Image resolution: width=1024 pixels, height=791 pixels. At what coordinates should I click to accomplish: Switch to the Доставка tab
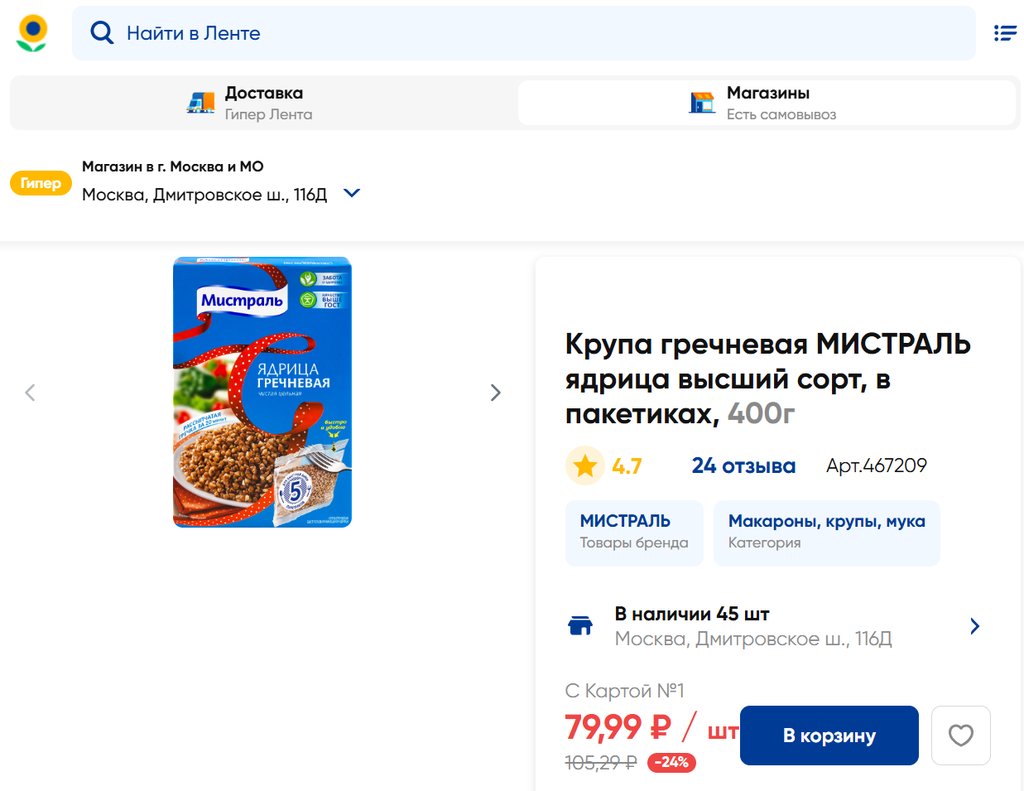coord(262,102)
